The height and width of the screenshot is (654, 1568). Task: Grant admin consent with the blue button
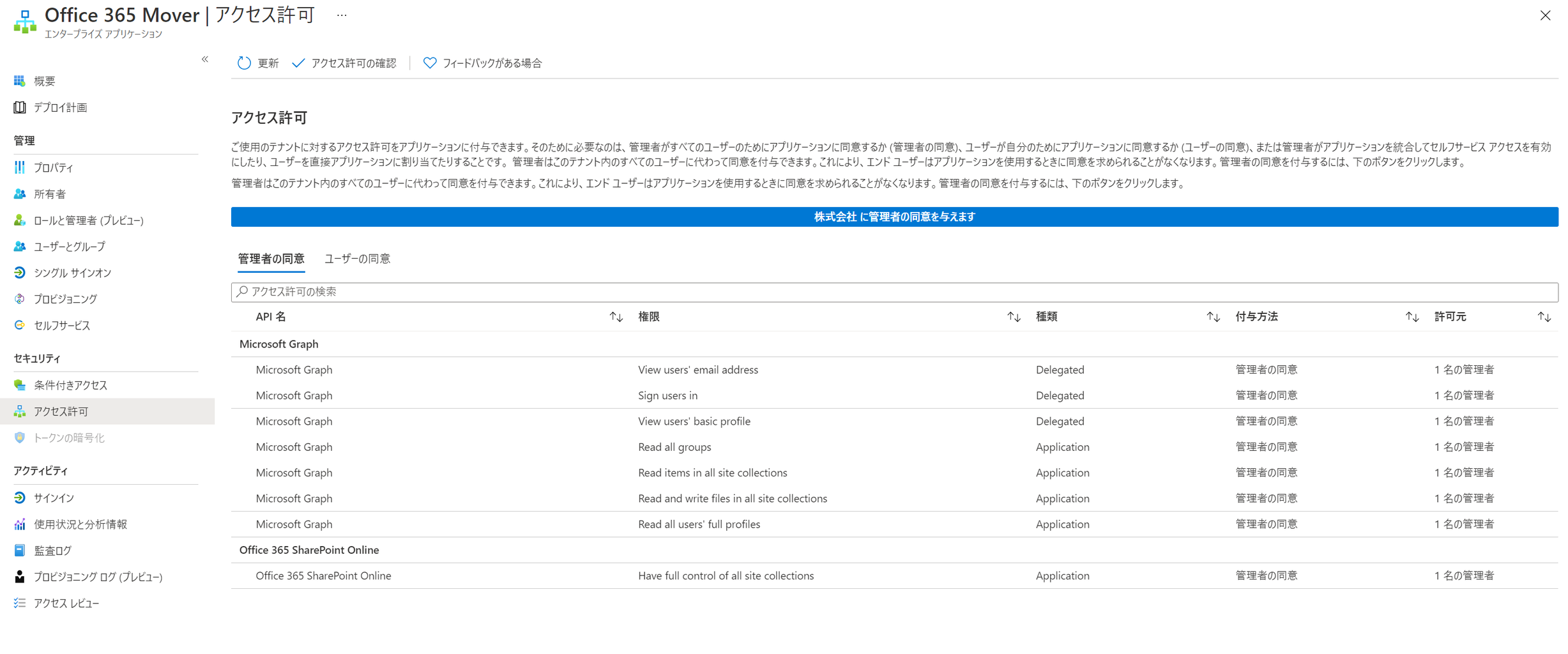click(x=895, y=217)
